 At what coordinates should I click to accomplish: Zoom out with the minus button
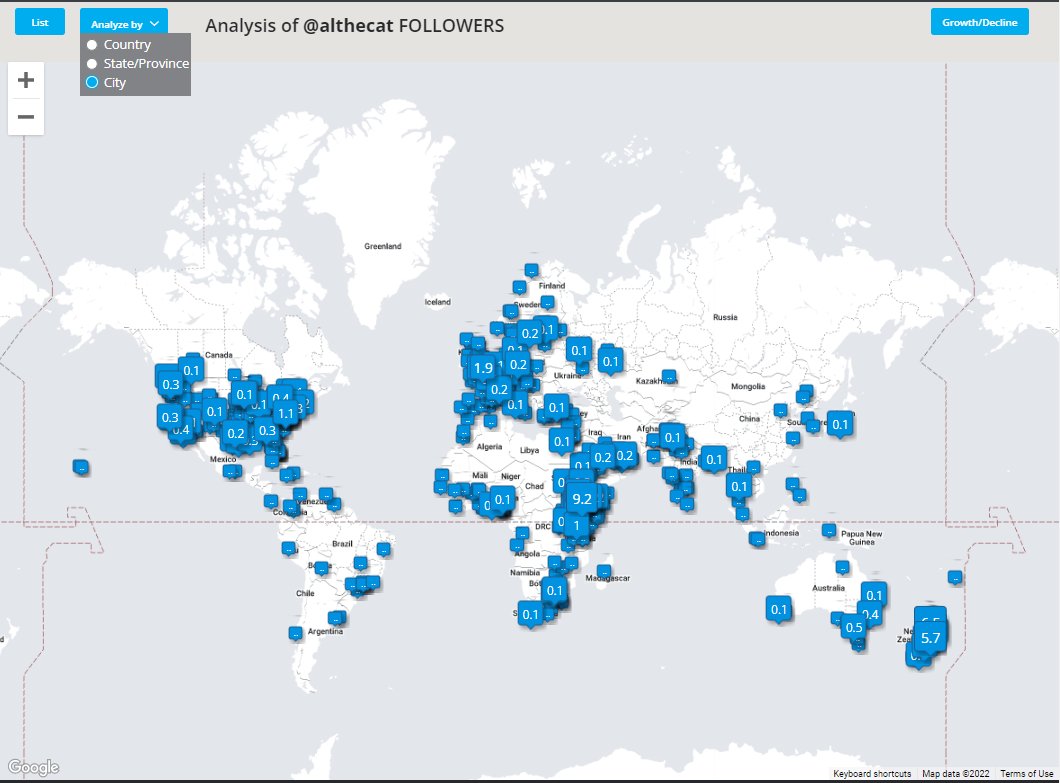click(26, 116)
